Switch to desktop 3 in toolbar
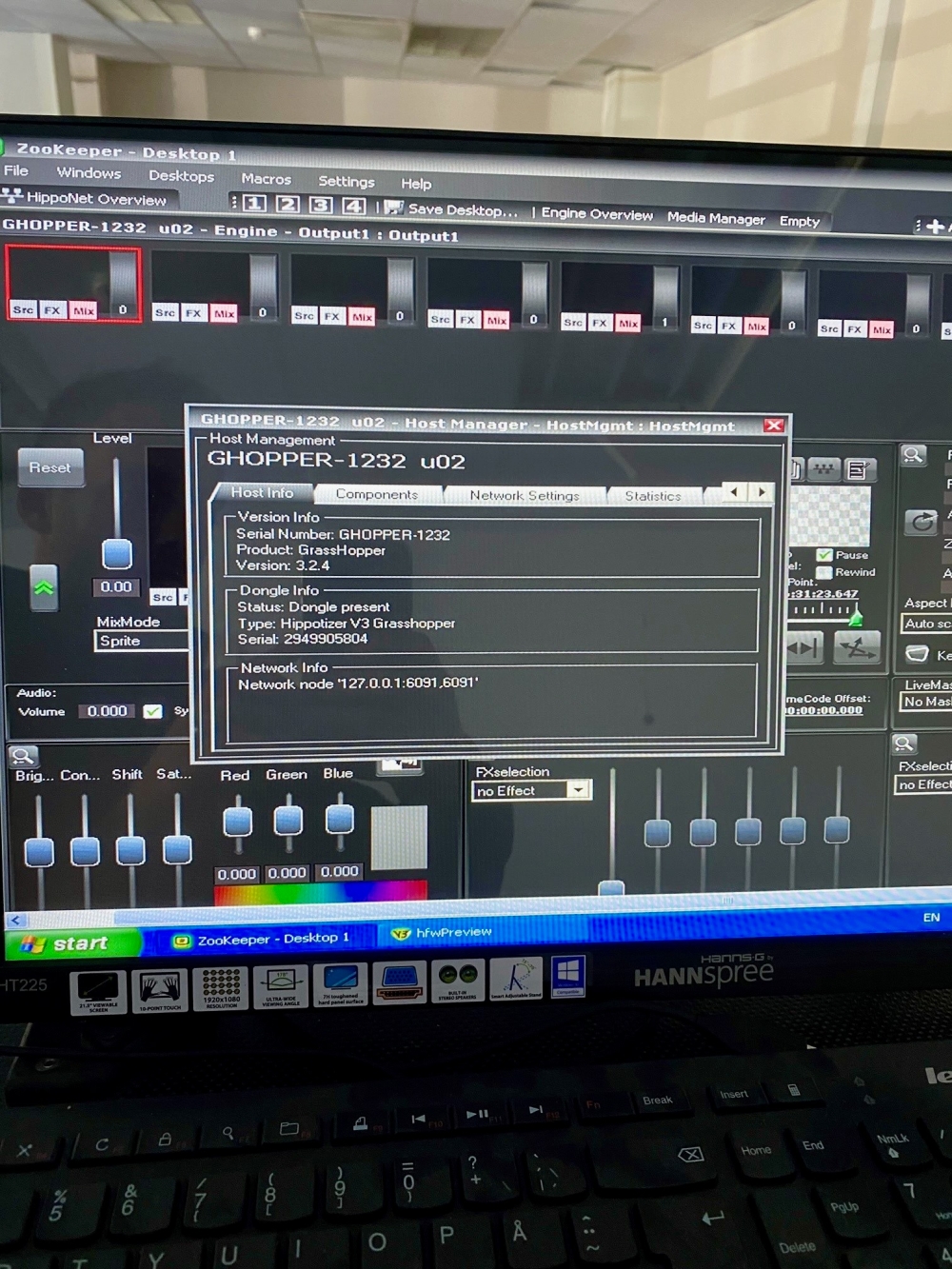 tap(321, 205)
